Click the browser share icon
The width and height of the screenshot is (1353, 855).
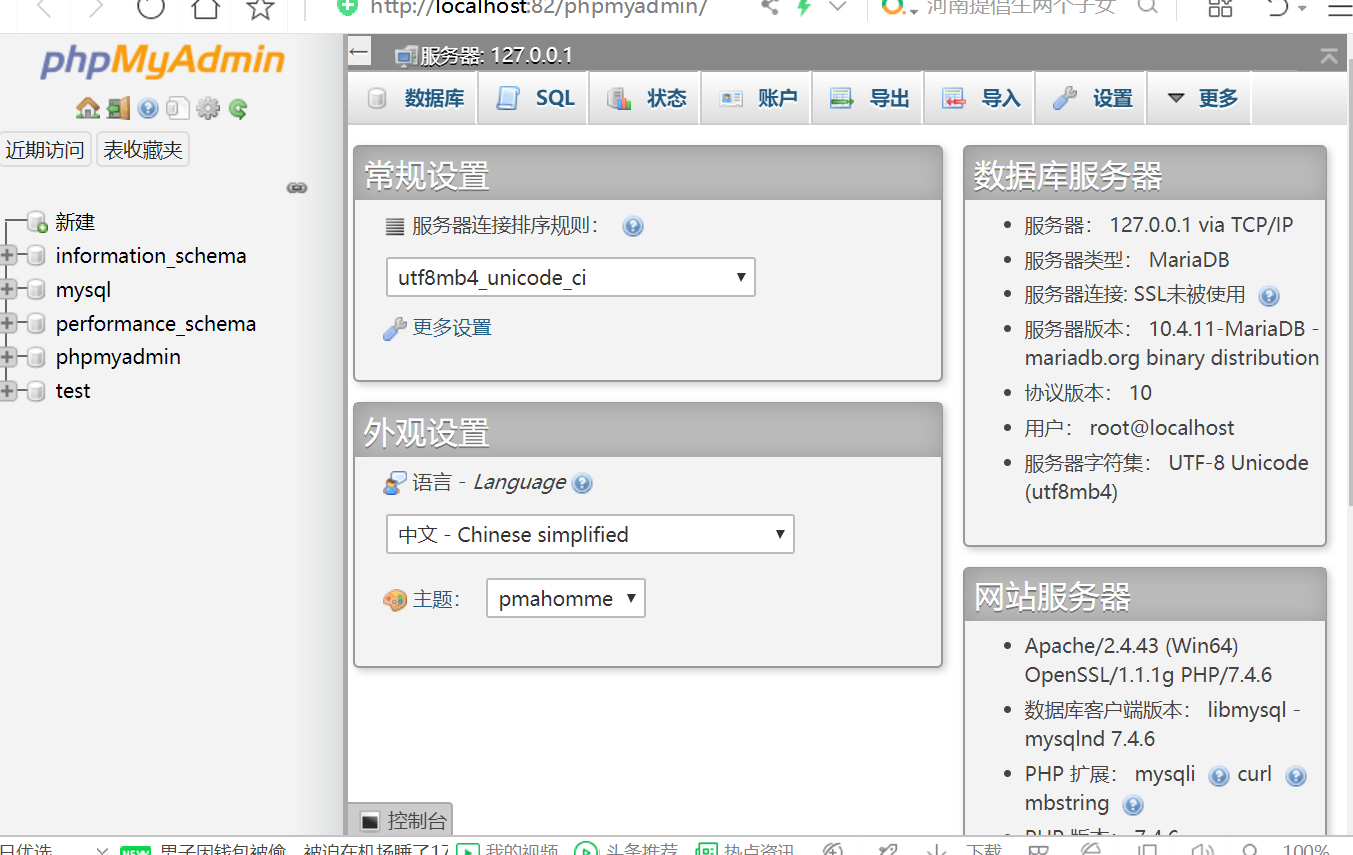[x=769, y=7]
